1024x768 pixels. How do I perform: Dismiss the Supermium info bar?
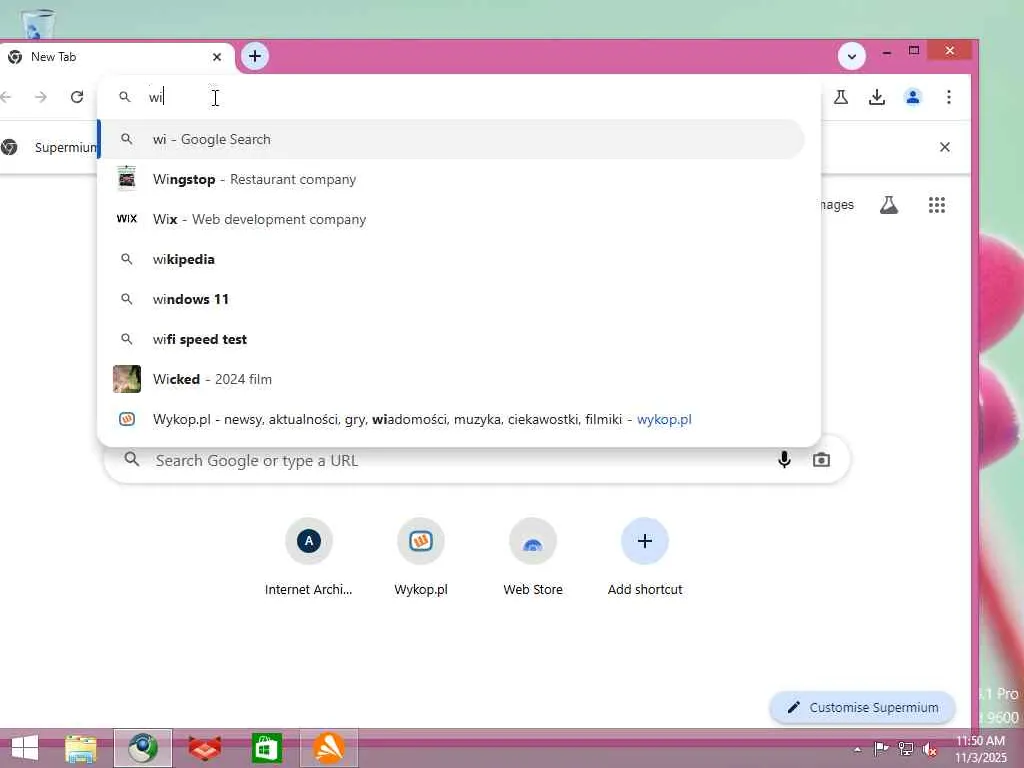[944, 147]
